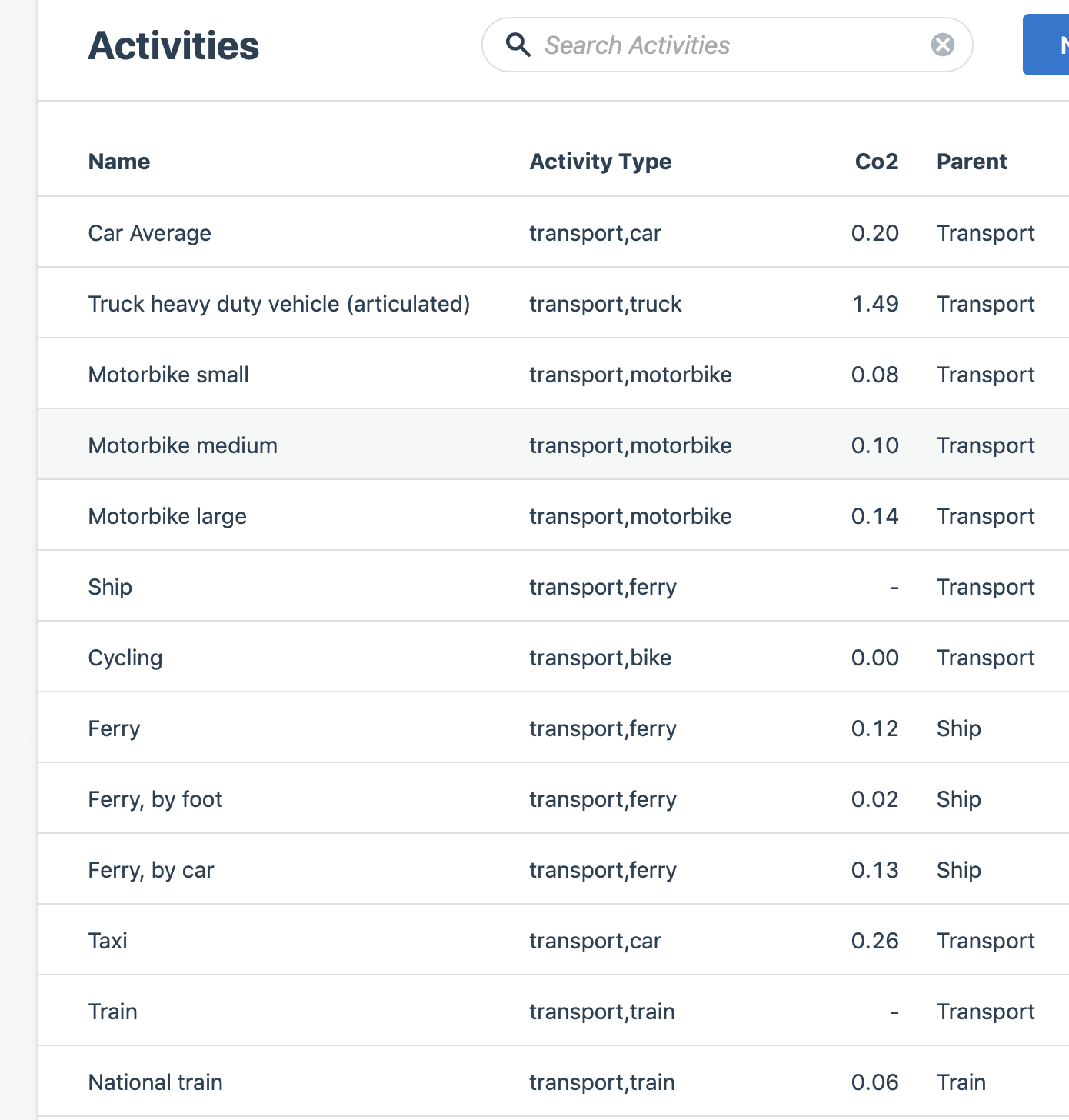The height and width of the screenshot is (1120, 1069).
Task: Focus the Search Activities input field
Action: click(x=728, y=45)
